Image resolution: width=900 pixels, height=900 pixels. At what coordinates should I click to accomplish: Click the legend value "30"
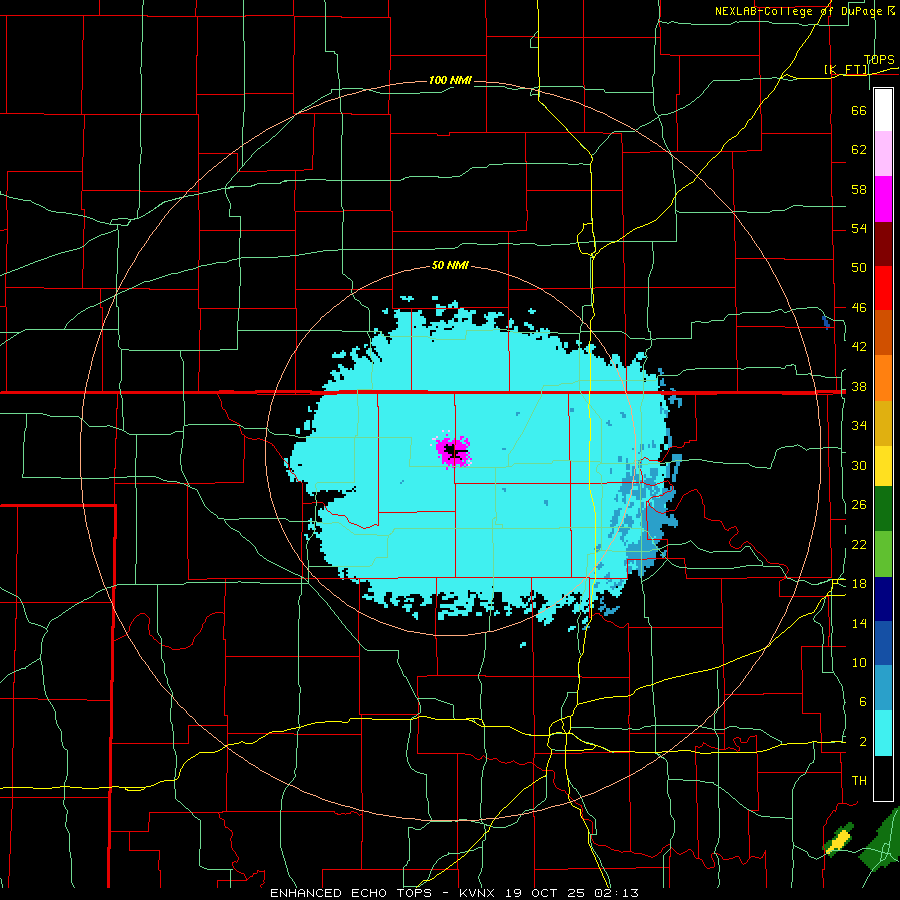859,465
